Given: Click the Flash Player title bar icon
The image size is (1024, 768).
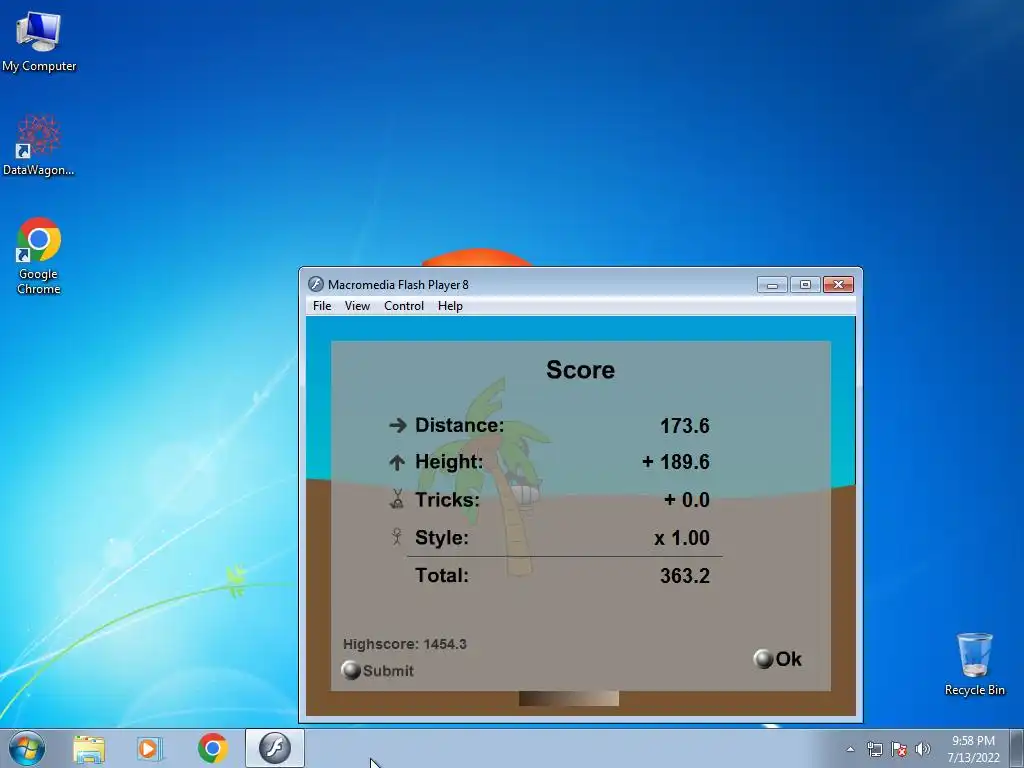Looking at the screenshot, I should 315,284.
